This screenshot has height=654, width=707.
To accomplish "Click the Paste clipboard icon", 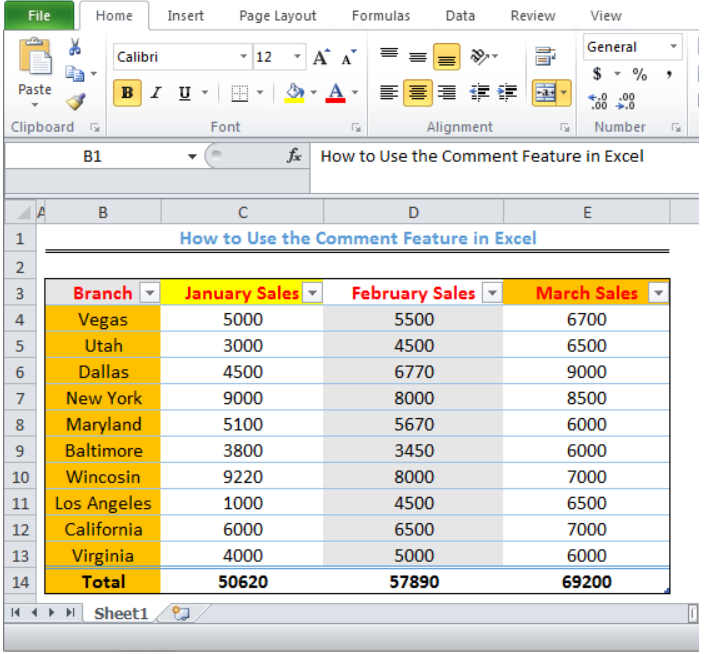I will 35,56.
